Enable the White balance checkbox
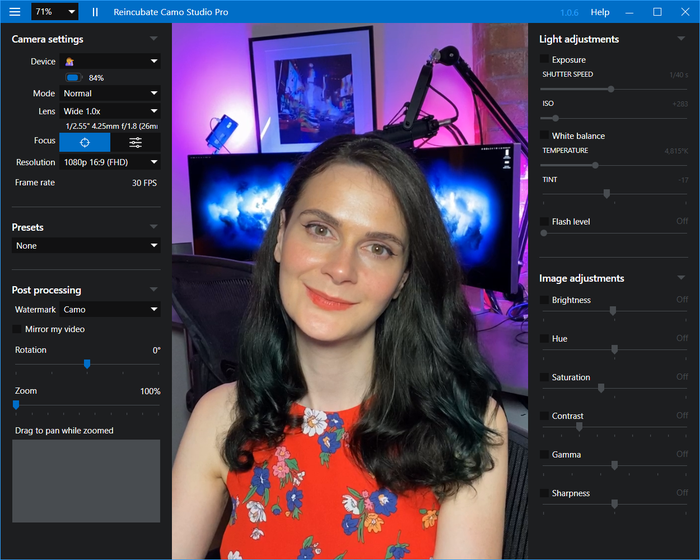This screenshot has height=560, width=700. 544,135
